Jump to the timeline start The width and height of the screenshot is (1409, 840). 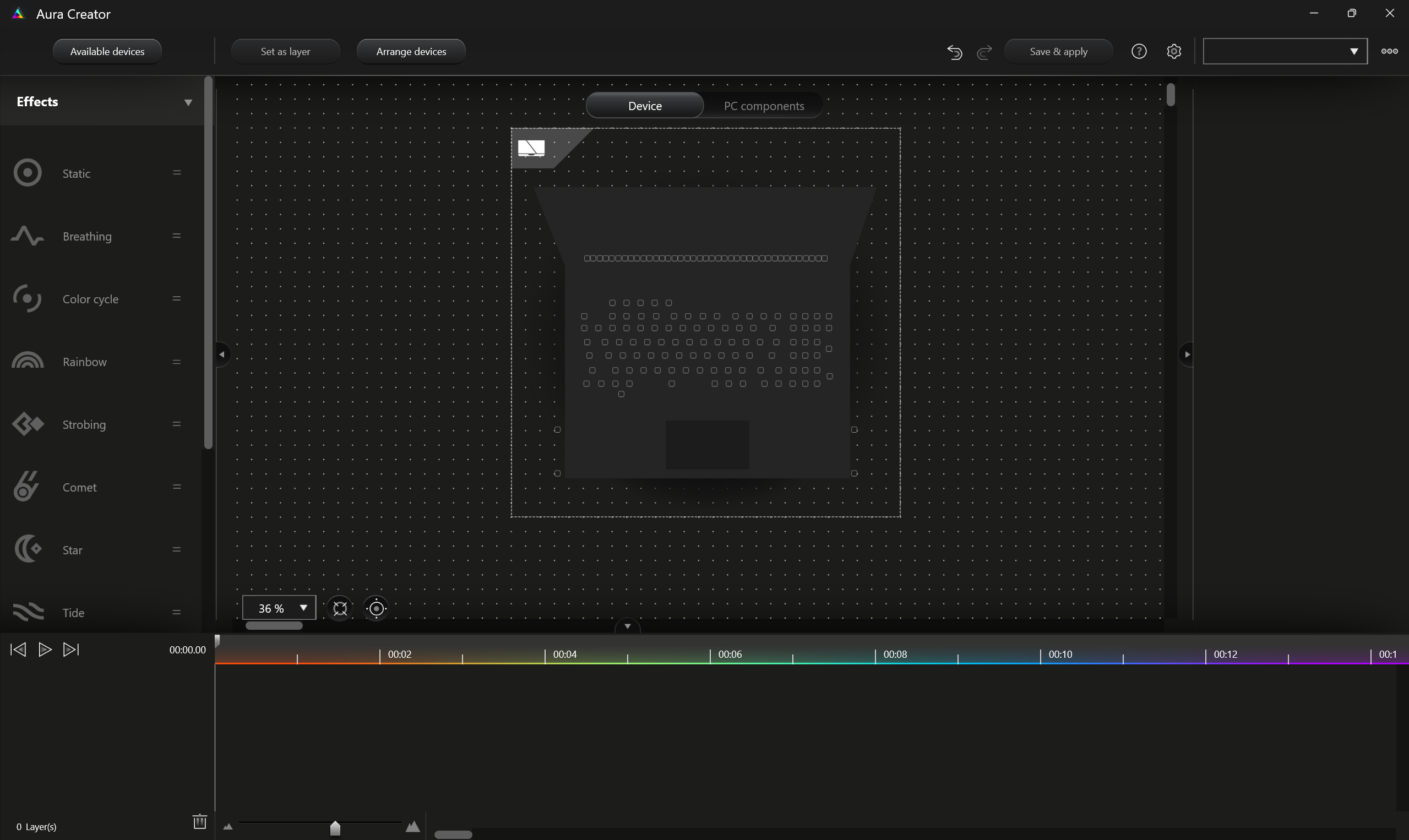[18, 649]
